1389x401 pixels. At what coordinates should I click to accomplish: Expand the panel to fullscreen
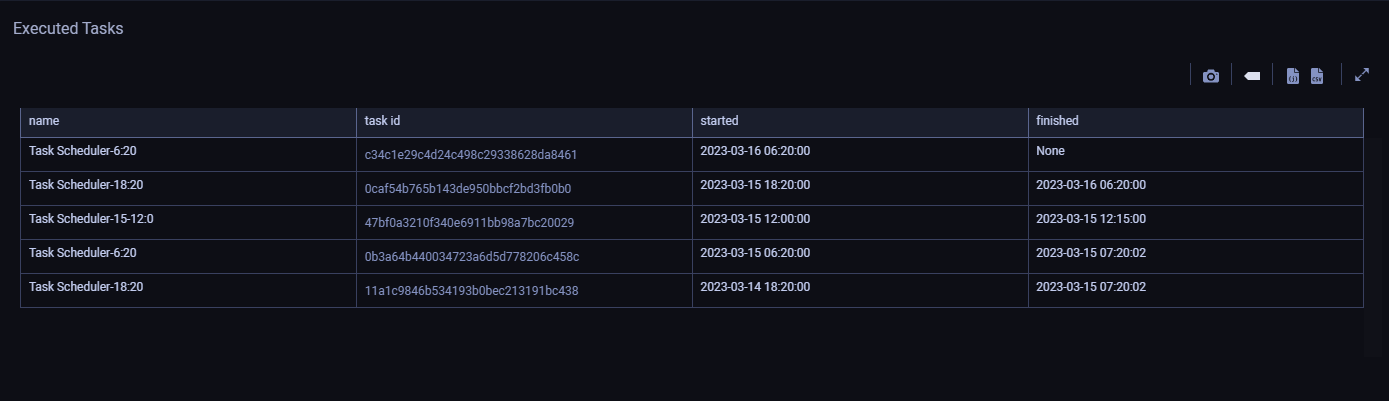click(x=1361, y=75)
